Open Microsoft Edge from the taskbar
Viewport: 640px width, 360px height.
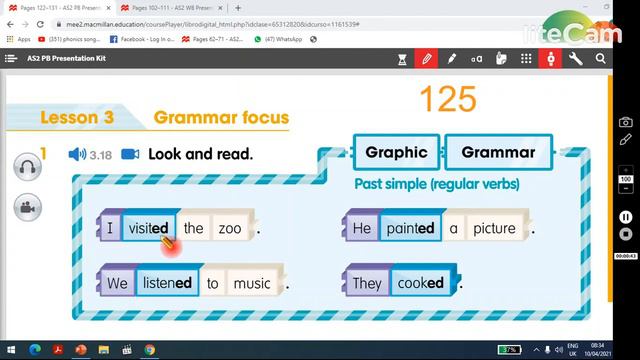[x=35, y=350]
